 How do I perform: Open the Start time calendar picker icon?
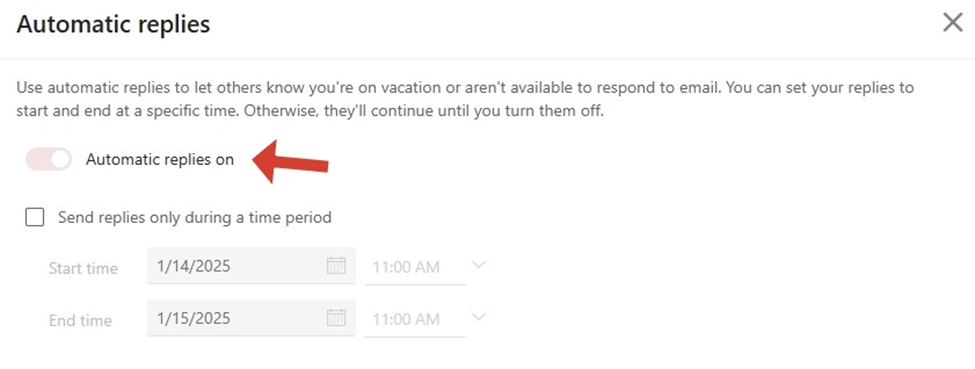click(336, 266)
